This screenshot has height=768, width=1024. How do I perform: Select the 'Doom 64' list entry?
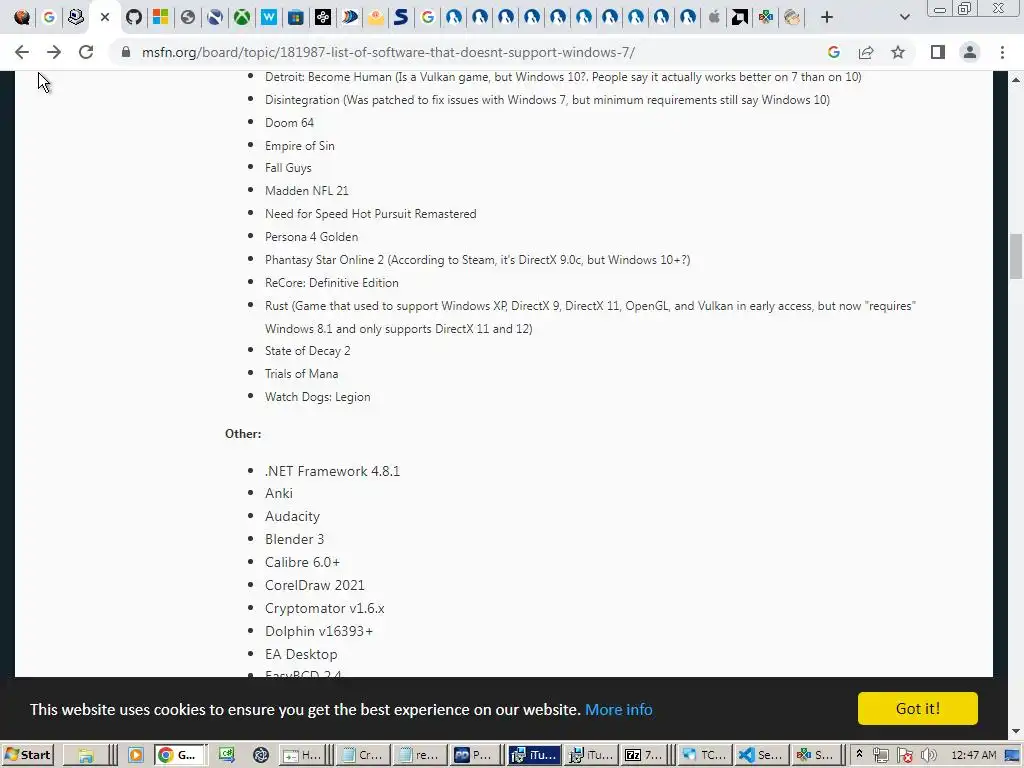289,123
